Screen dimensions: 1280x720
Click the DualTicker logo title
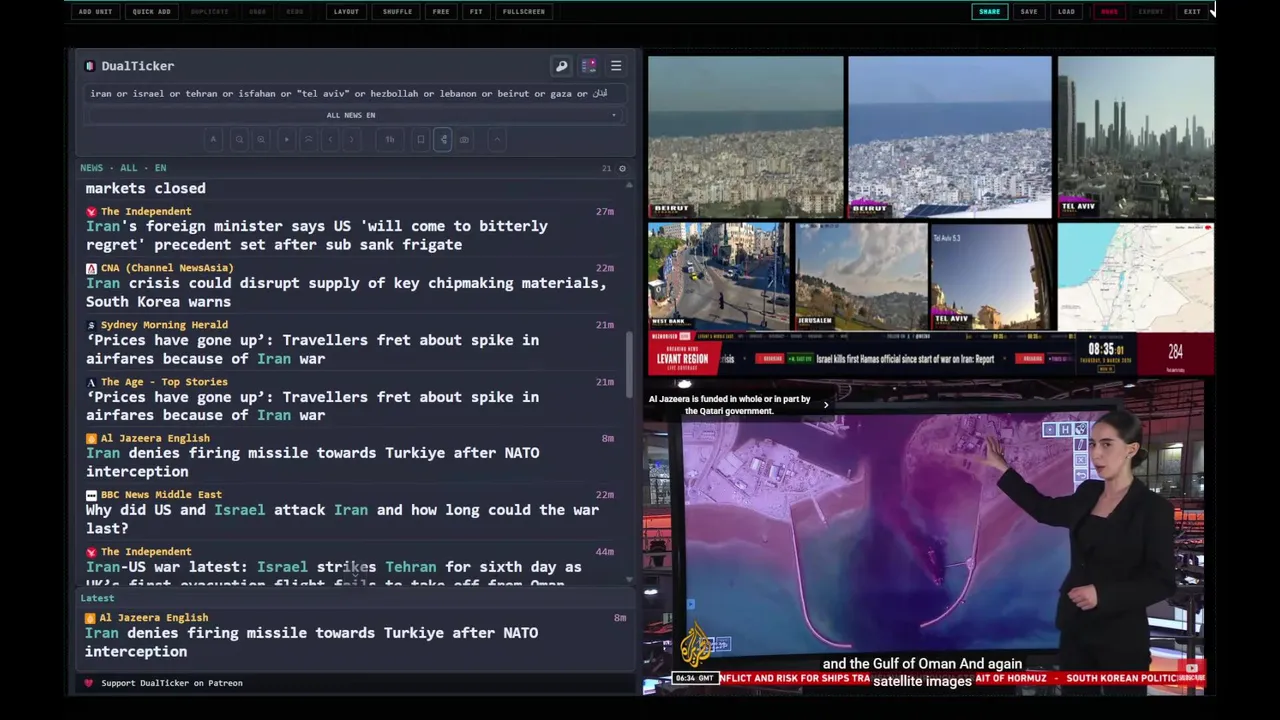point(137,66)
